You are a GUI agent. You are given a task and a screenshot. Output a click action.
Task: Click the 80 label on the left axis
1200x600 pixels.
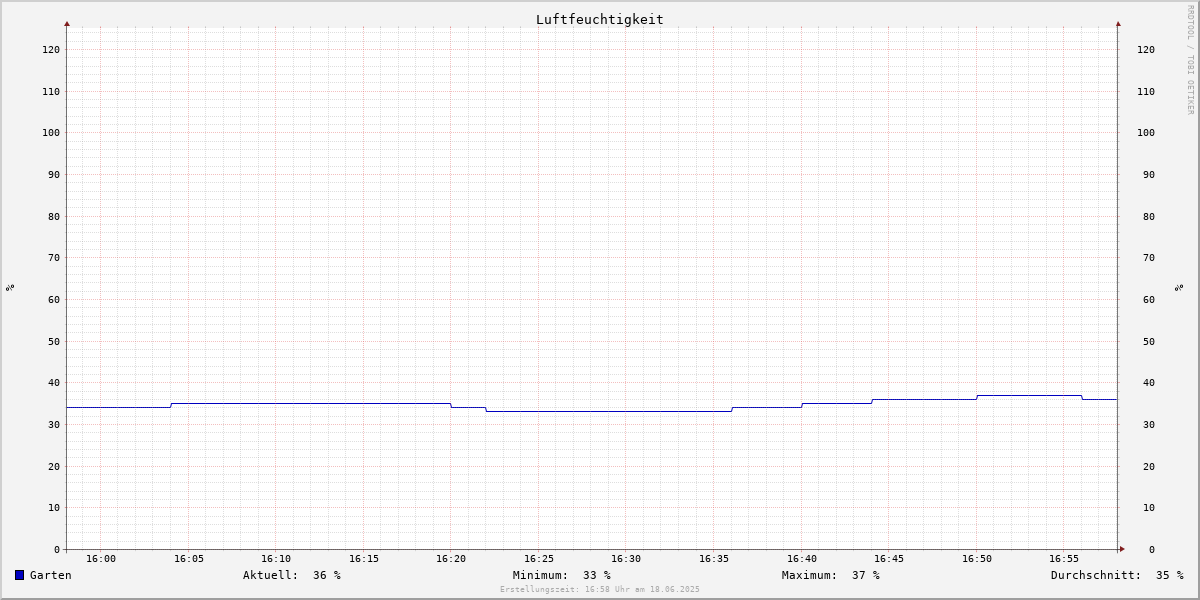pos(54,216)
